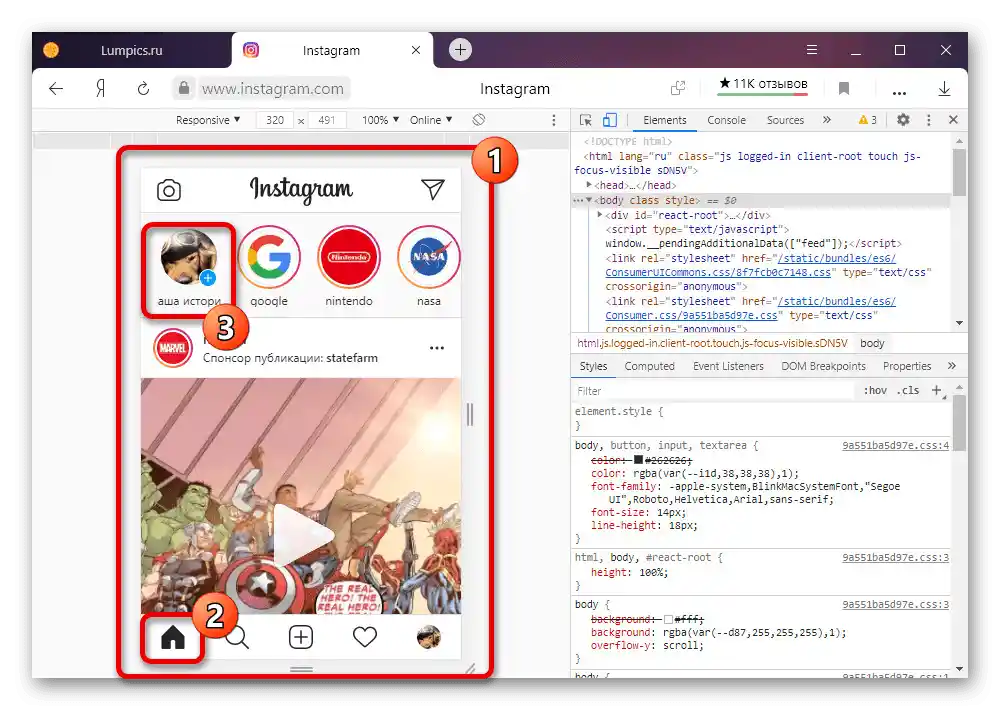This screenshot has height=710, width=1000.
Task: Open the 11K отзывов reviews button
Action: click(x=763, y=85)
